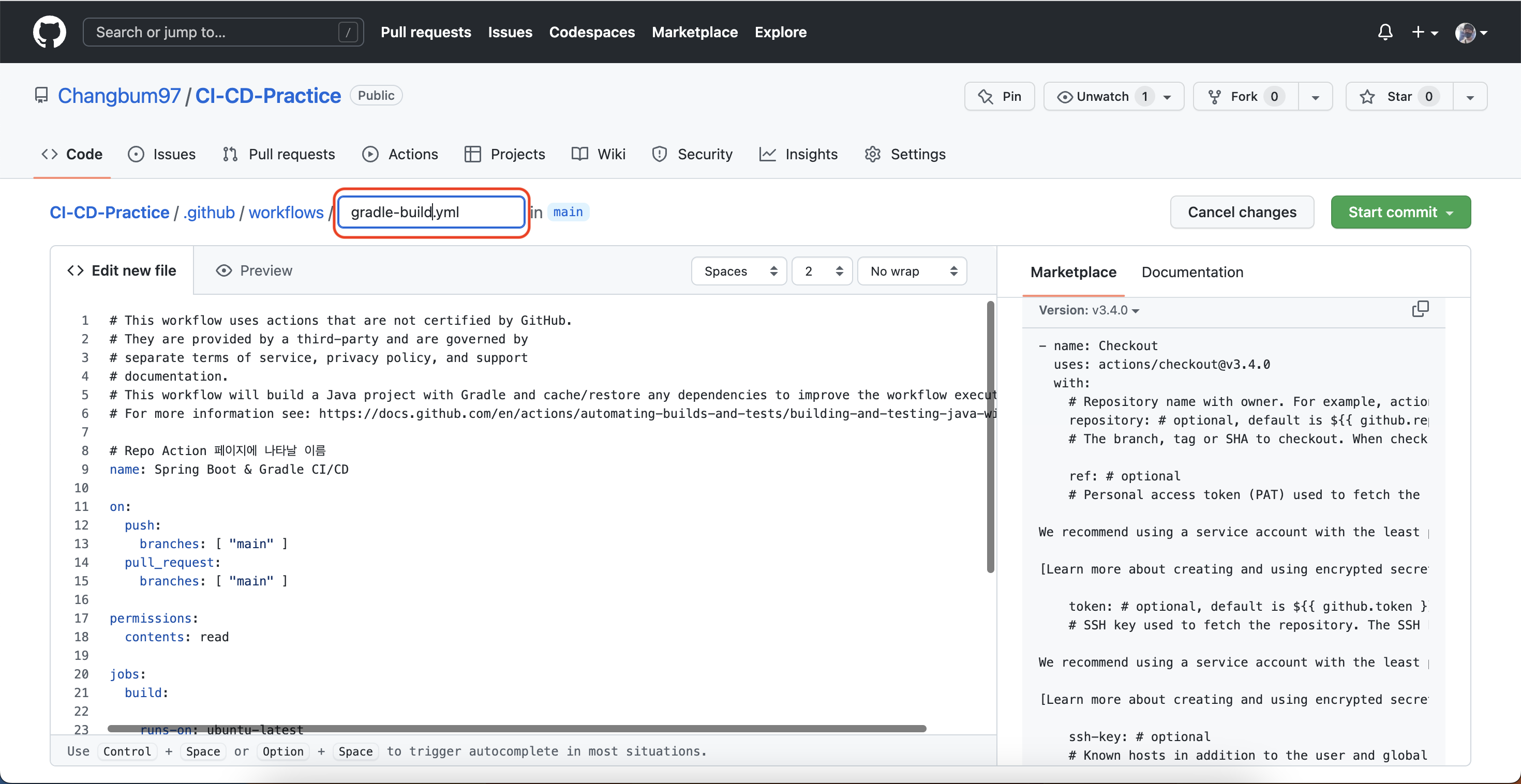The image size is (1521, 784).
Task: Switch to the Documentation tab
Action: point(1191,272)
